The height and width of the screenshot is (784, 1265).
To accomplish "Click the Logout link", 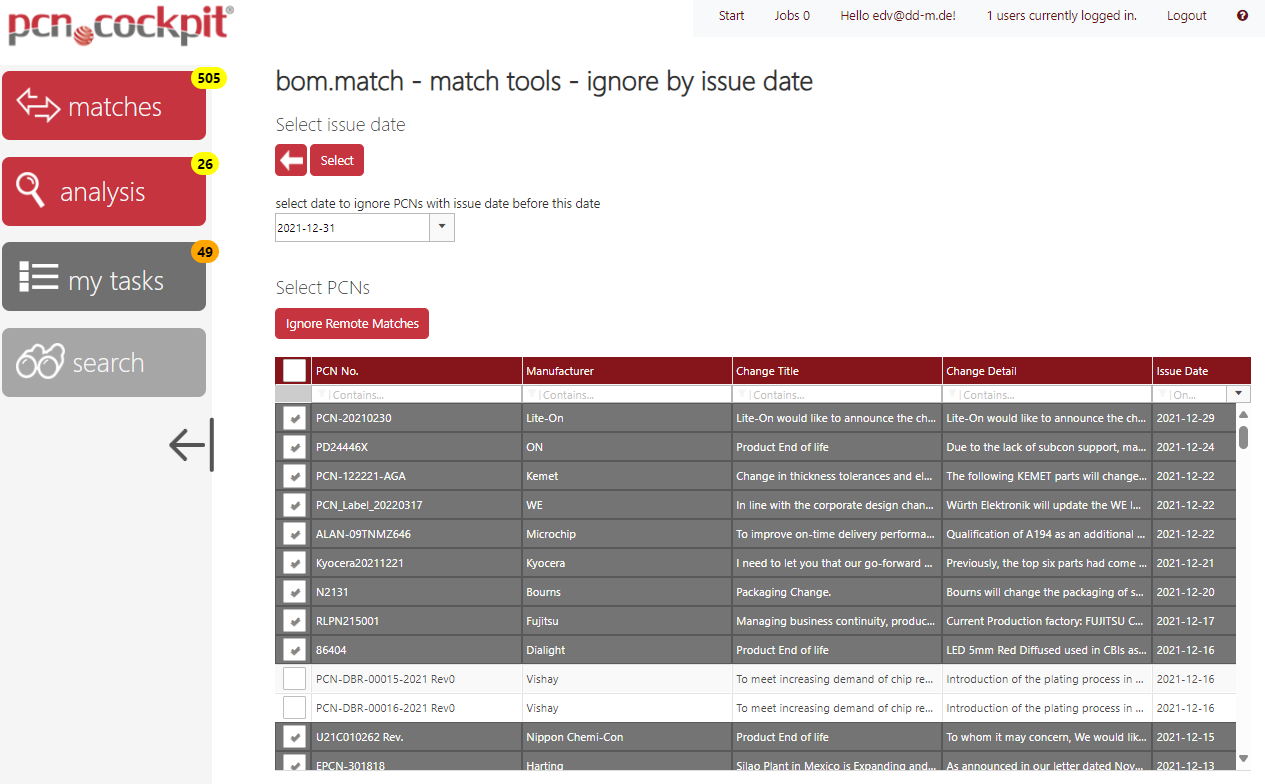I will point(1186,15).
